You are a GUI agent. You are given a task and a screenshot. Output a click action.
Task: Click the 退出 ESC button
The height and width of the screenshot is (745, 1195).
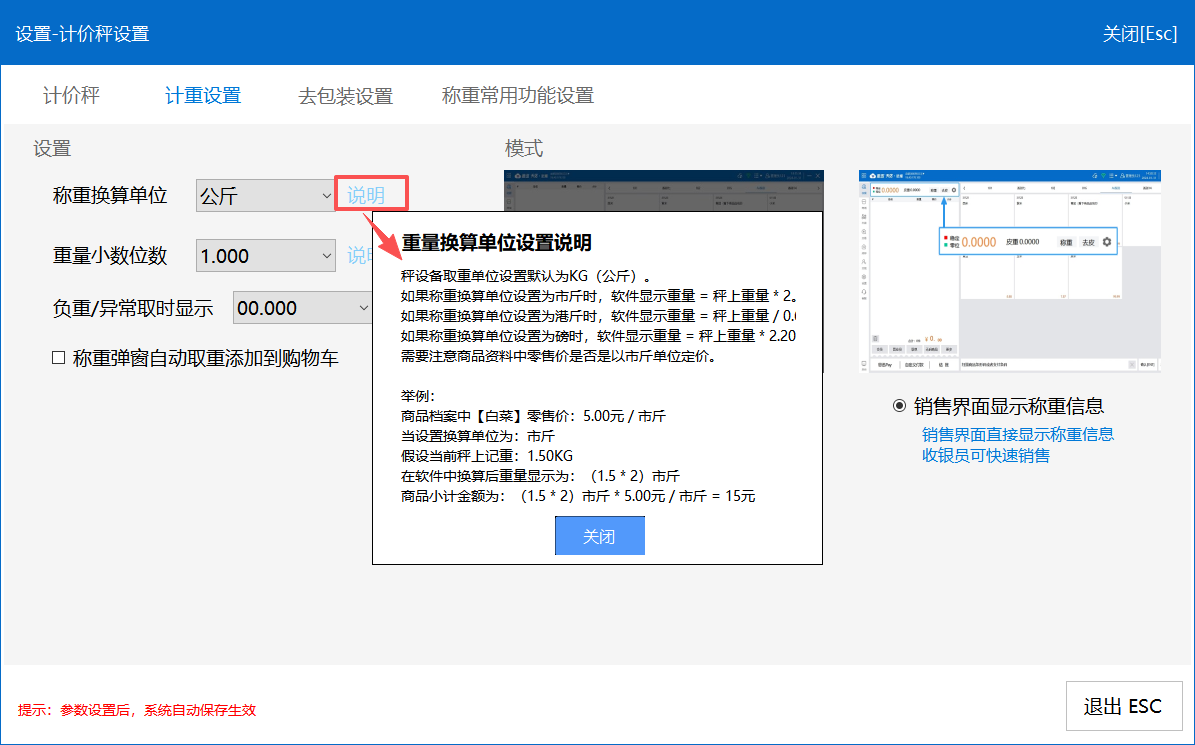point(1123,706)
